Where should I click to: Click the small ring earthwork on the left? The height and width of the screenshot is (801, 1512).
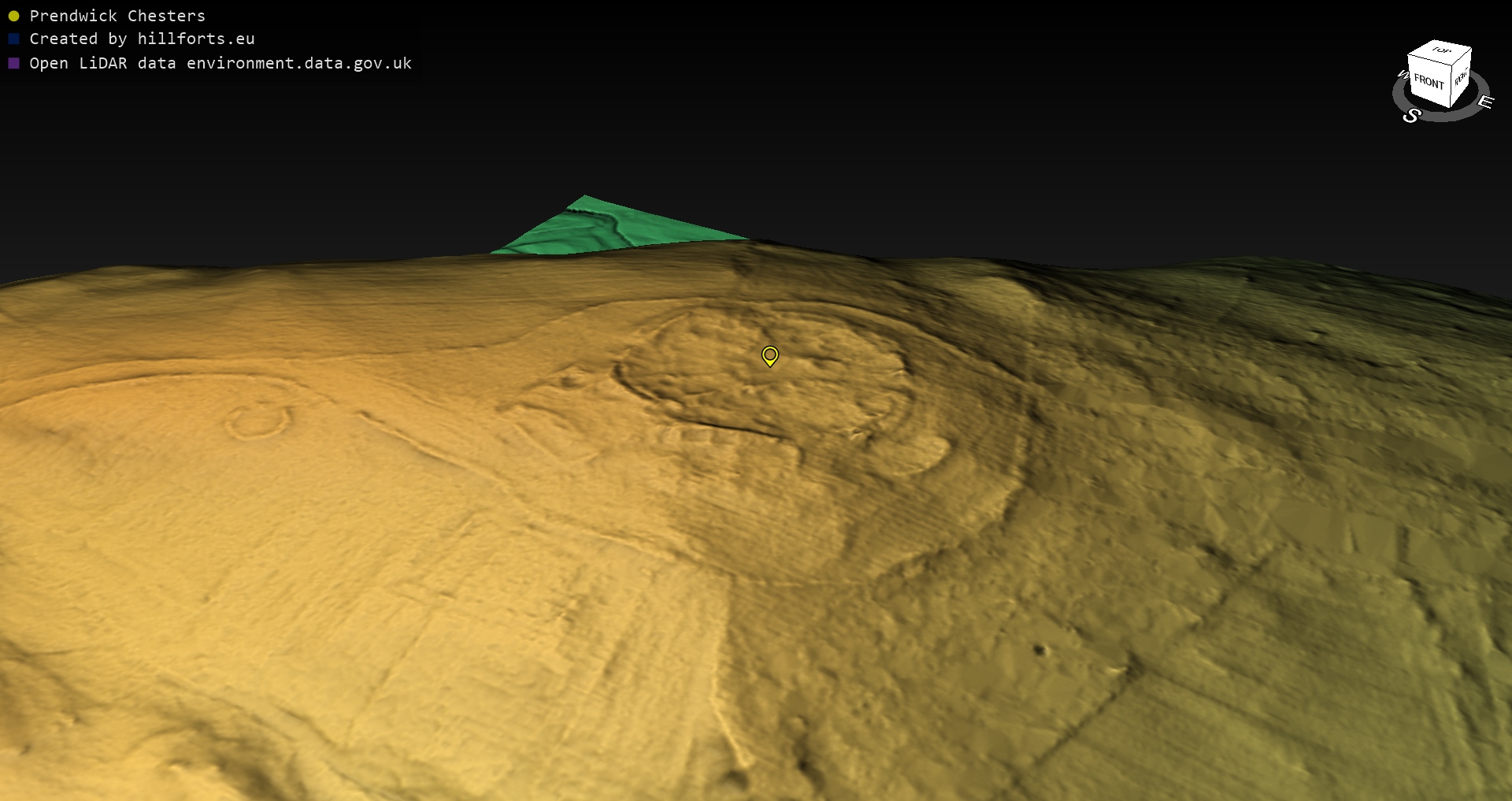pos(257,421)
